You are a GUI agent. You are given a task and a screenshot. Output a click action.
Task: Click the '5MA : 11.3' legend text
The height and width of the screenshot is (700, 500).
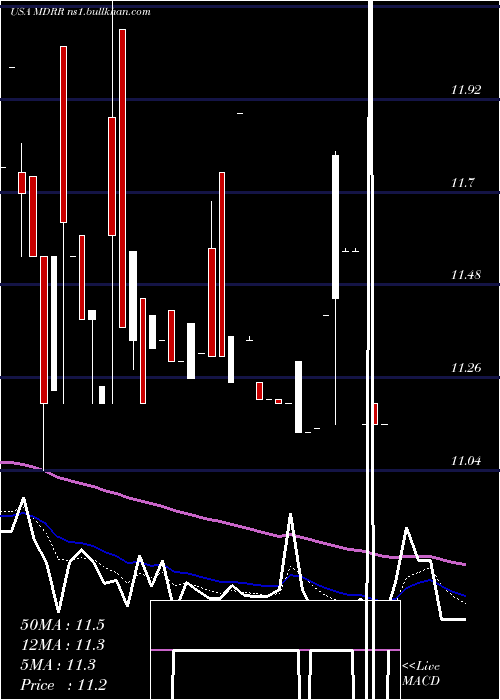click(58, 665)
